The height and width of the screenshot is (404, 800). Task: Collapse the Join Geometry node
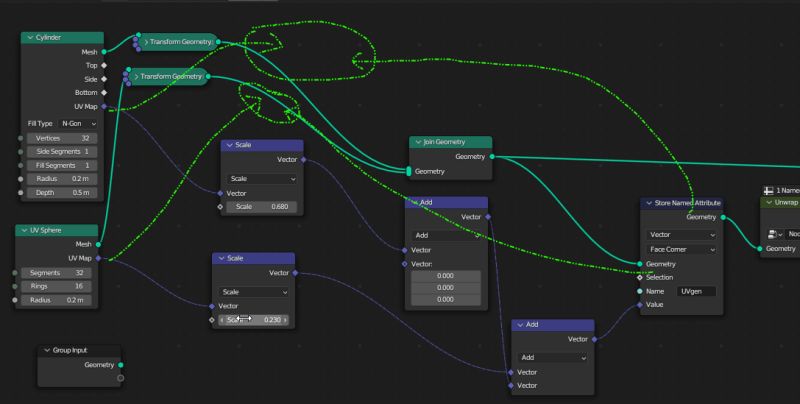click(x=418, y=142)
